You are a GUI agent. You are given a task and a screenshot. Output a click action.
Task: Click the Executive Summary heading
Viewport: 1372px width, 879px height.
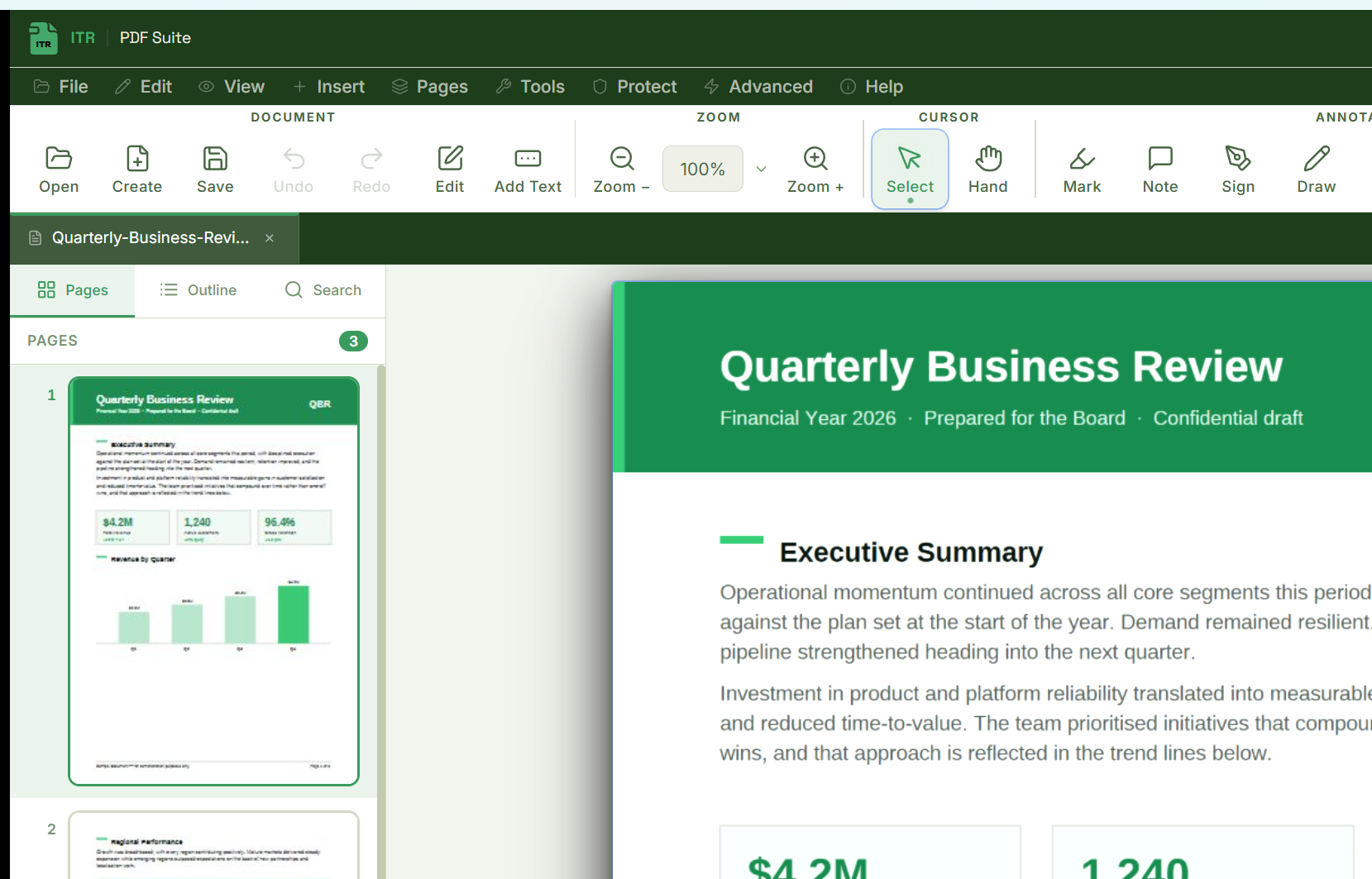(x=911, y=552)
